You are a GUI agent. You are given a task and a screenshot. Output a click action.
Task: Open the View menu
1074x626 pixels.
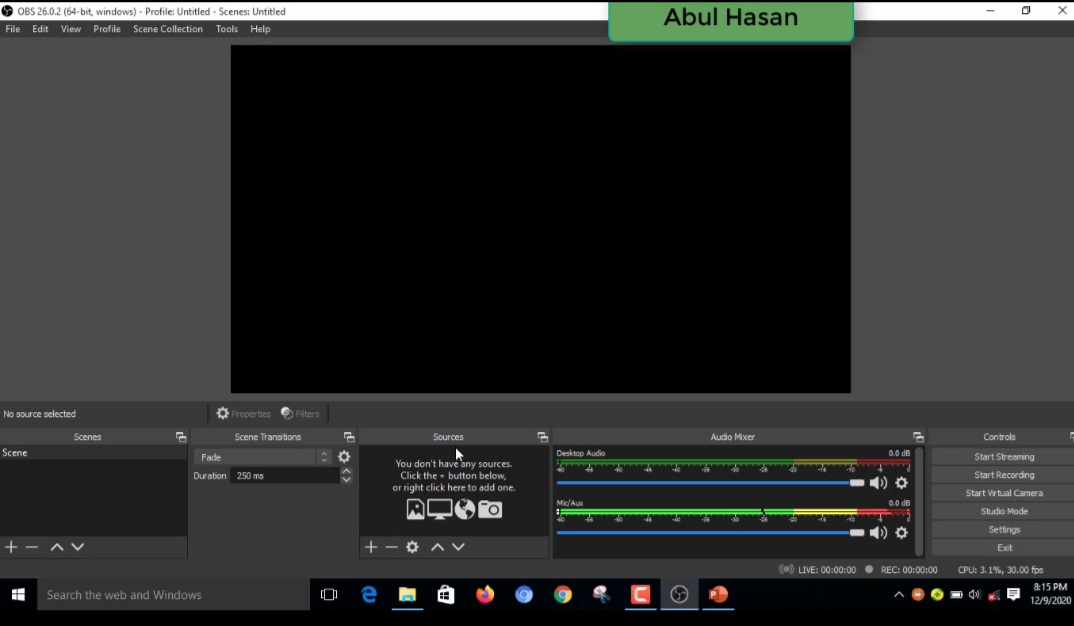pos(71,29)
